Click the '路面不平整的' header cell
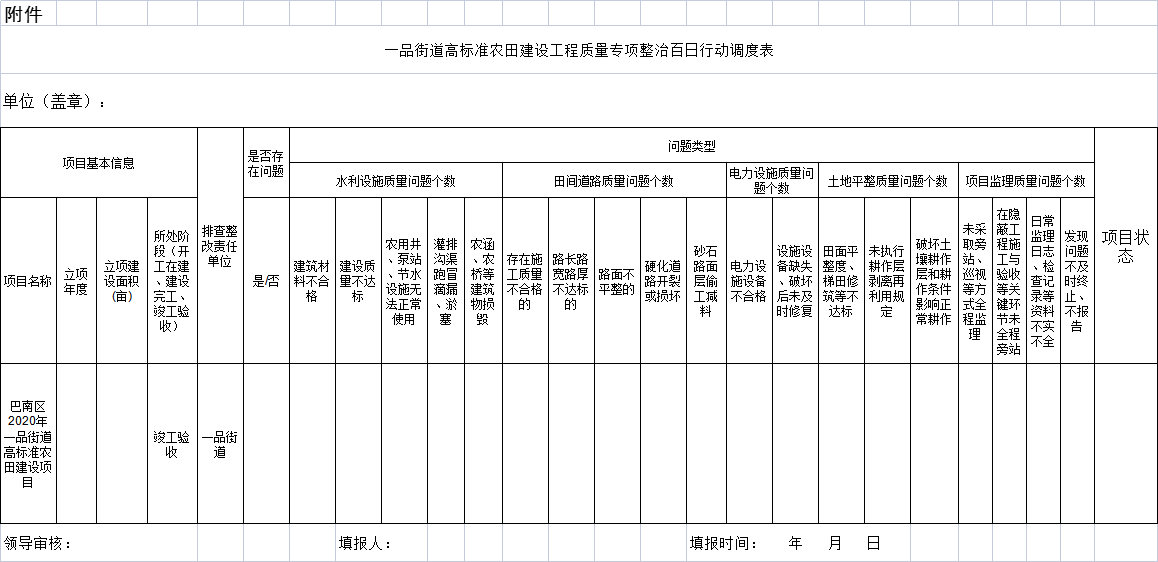1158x562 pixels. click(x=617, y=281)
